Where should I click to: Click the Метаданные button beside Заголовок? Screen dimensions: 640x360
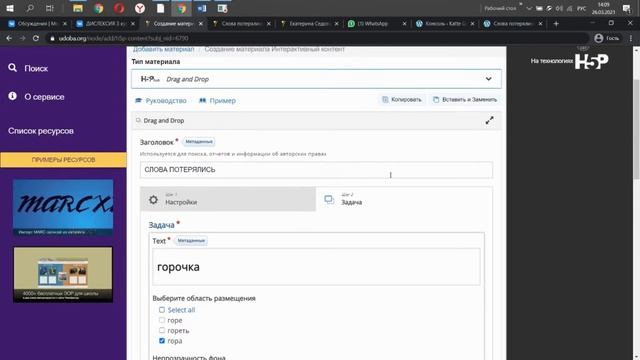[x=199, y=142]
